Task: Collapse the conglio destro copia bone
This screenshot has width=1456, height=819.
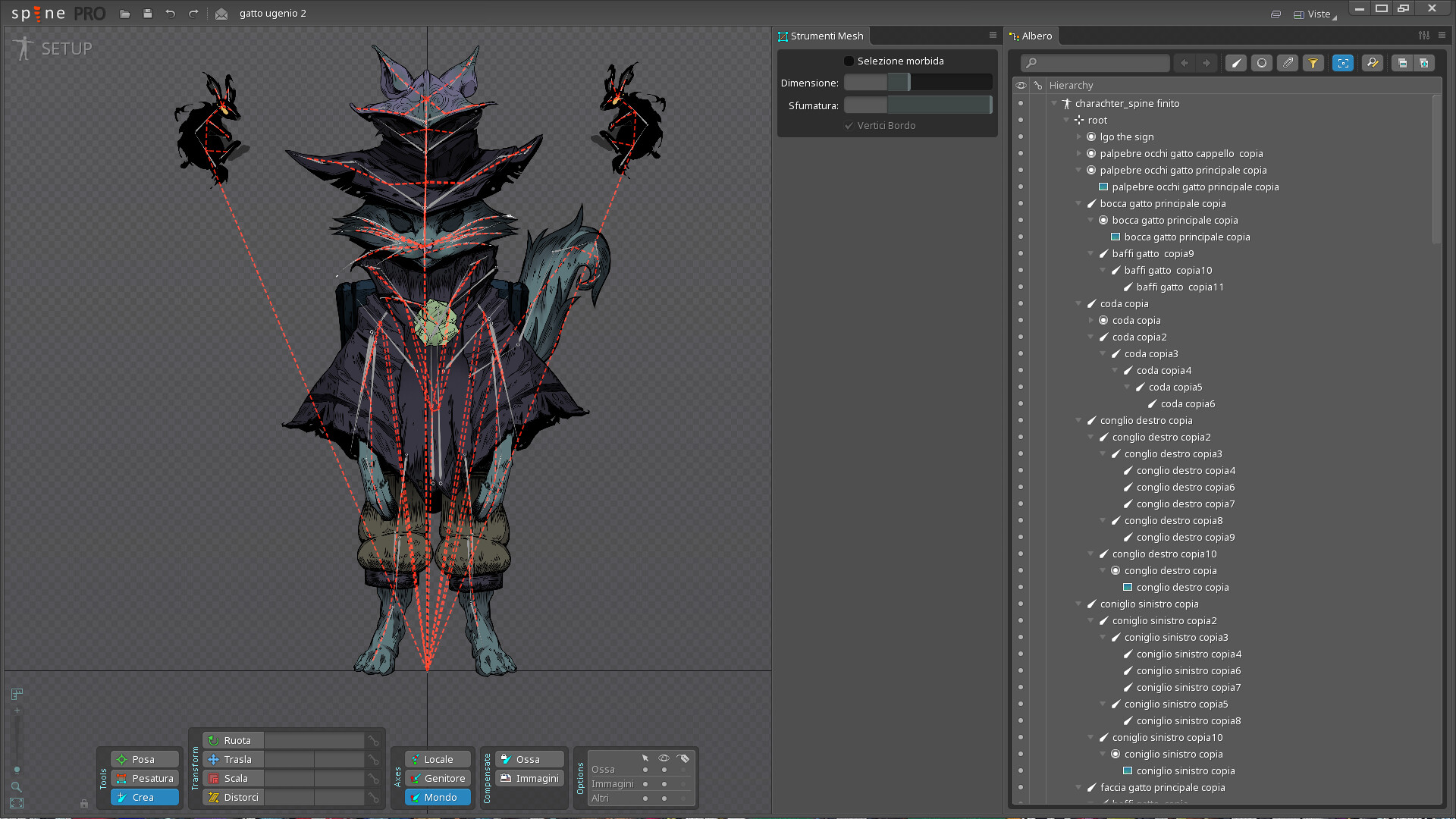Action: coord(1078,420)
